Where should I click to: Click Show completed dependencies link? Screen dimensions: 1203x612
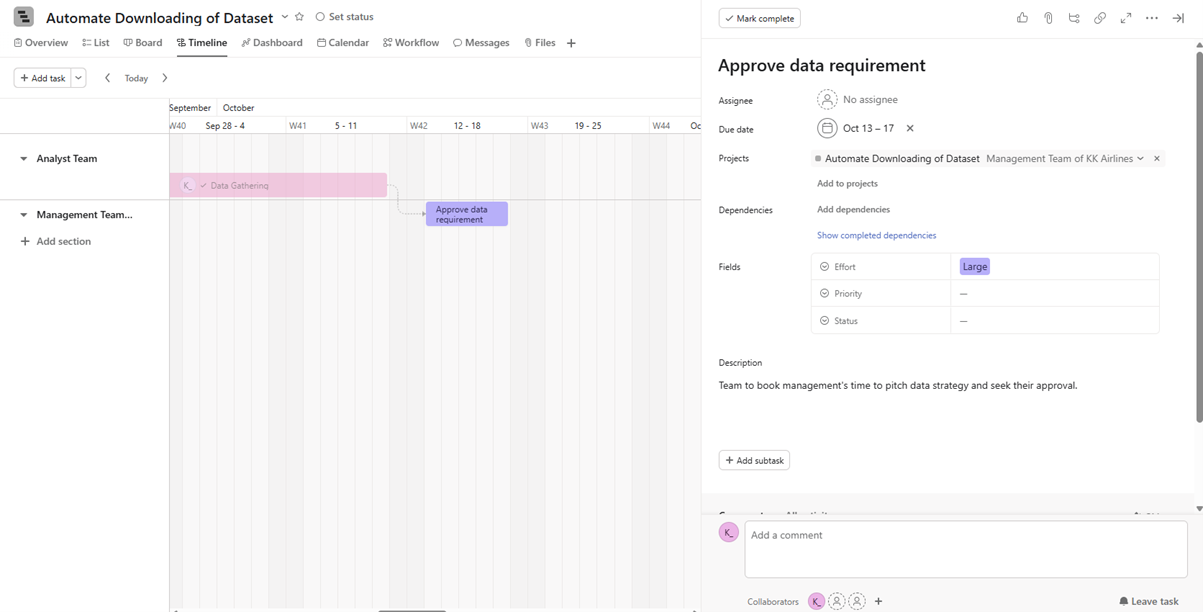(876, 235)
